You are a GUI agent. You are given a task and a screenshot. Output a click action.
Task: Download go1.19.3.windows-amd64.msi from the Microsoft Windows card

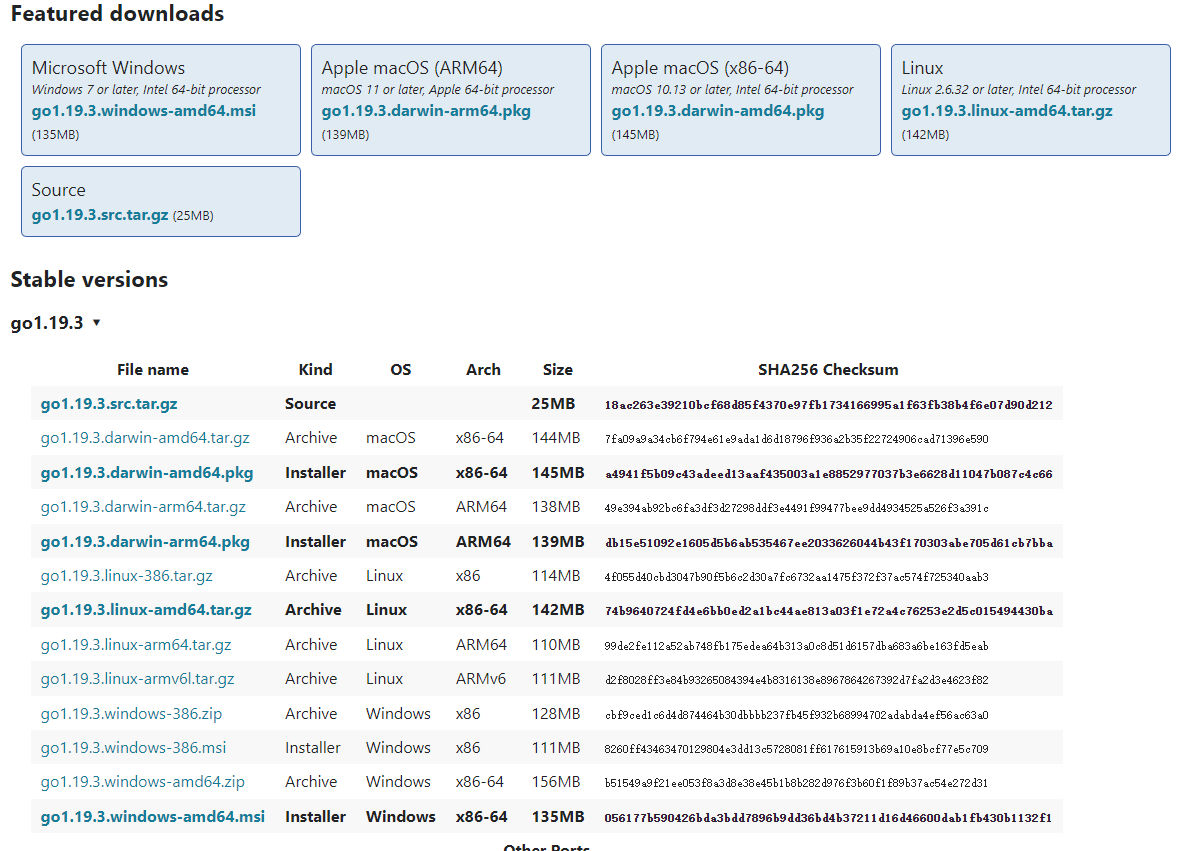tap(143, 111)
